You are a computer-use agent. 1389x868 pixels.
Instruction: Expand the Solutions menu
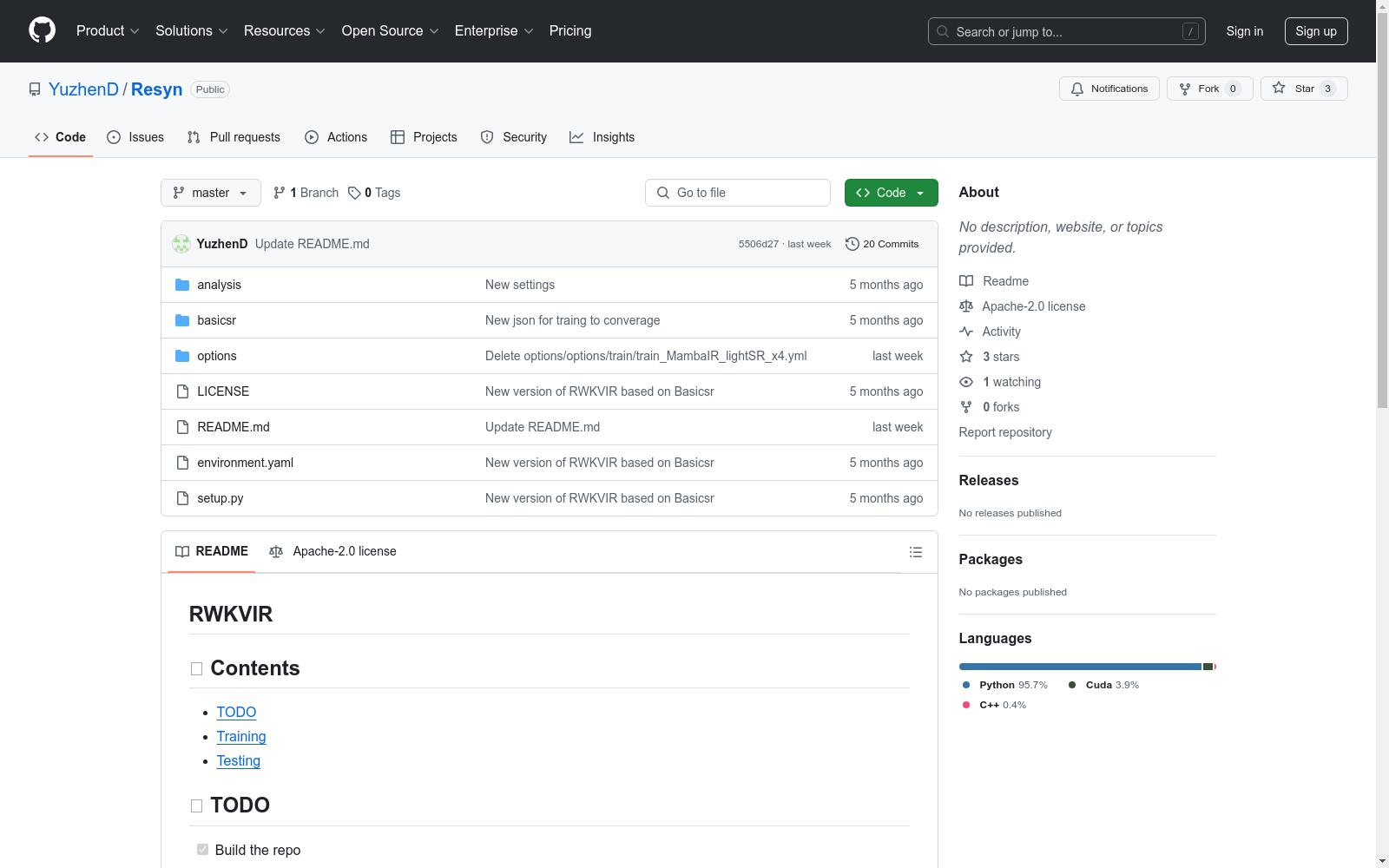[x=192, y=30]
